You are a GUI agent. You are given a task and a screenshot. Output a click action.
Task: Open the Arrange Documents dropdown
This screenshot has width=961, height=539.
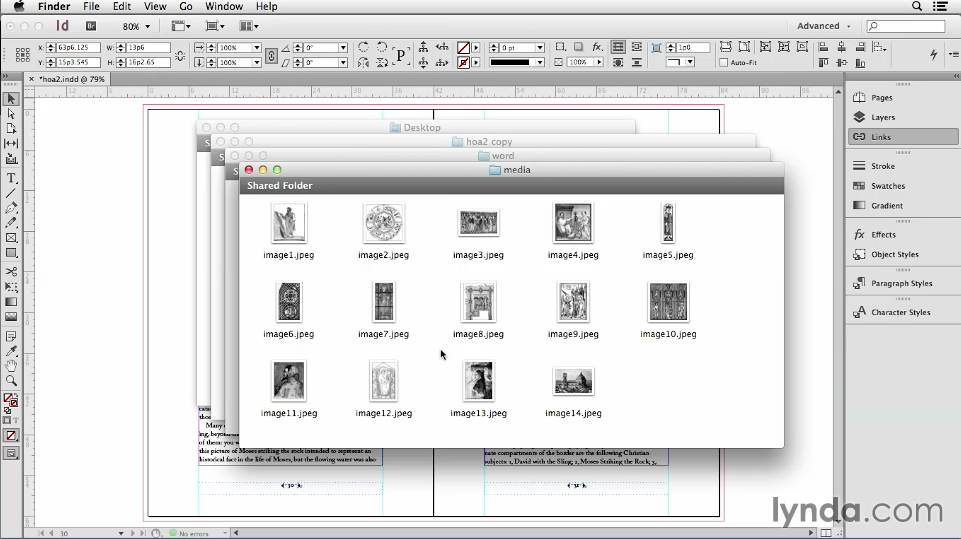pos(249,26)
